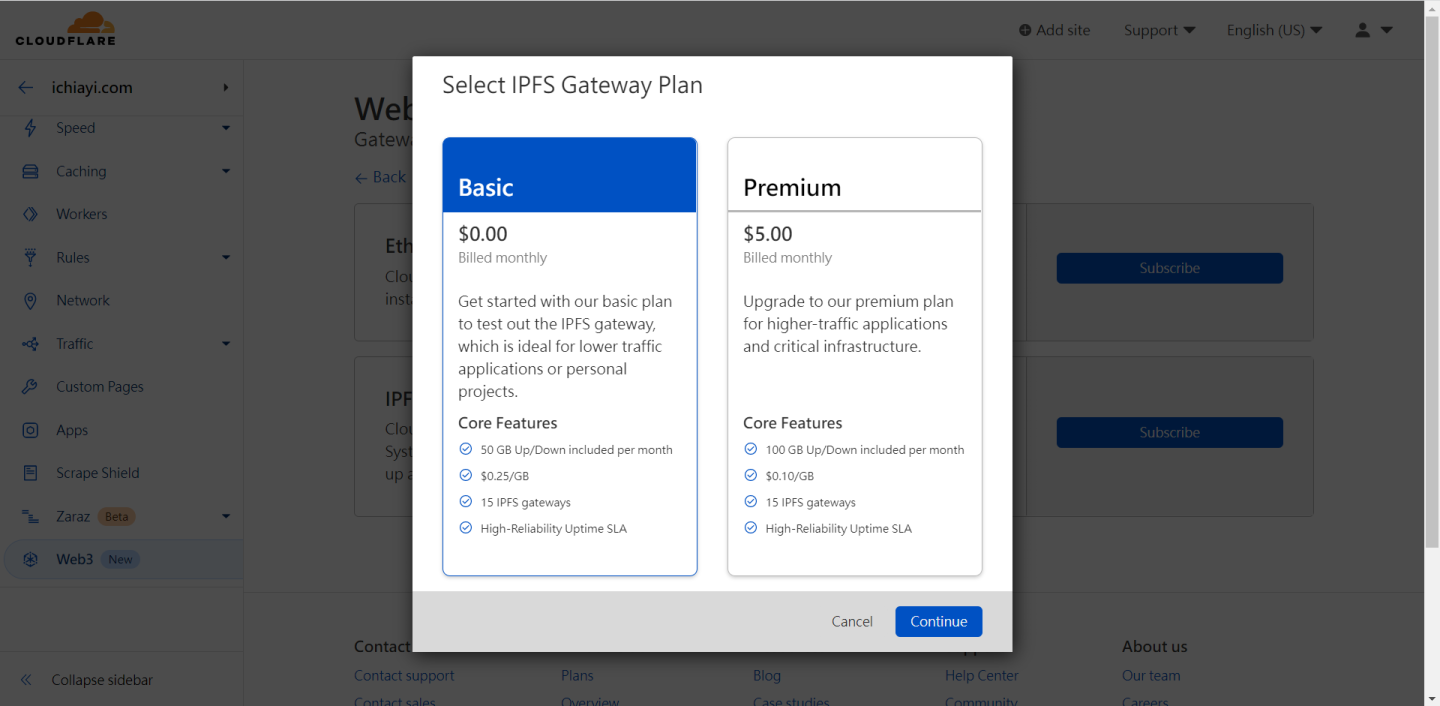Cancel the plan selection dialog
This screenshot has height=706, width=1440.
[x=852, y=621]
